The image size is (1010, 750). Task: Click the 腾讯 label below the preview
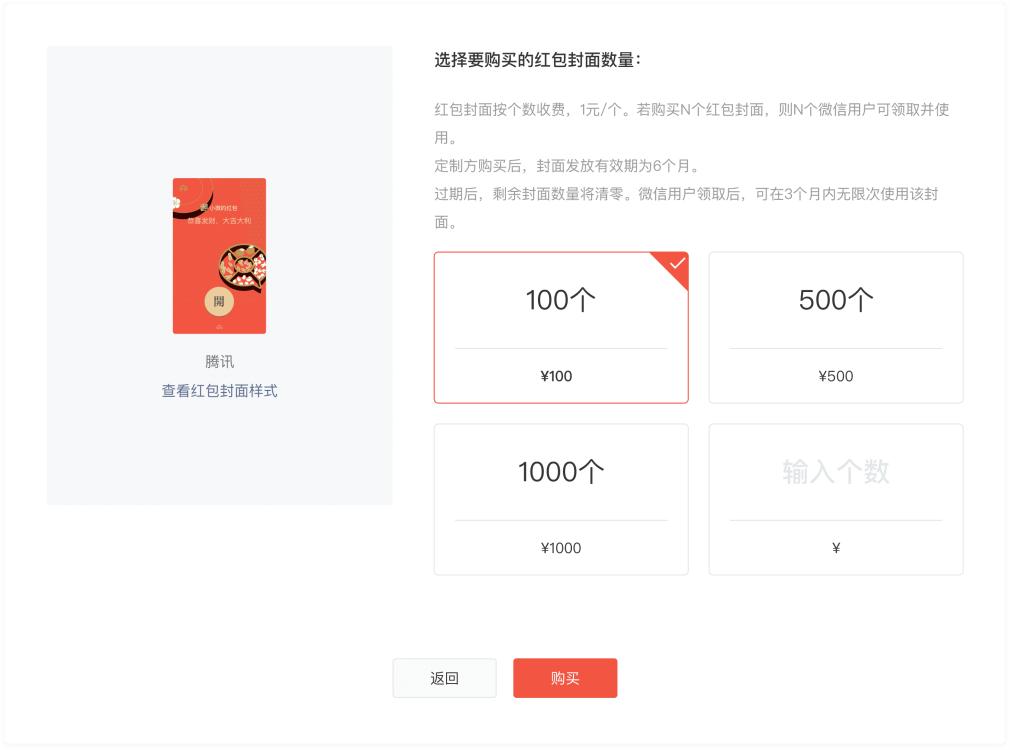tap(219, 361)
